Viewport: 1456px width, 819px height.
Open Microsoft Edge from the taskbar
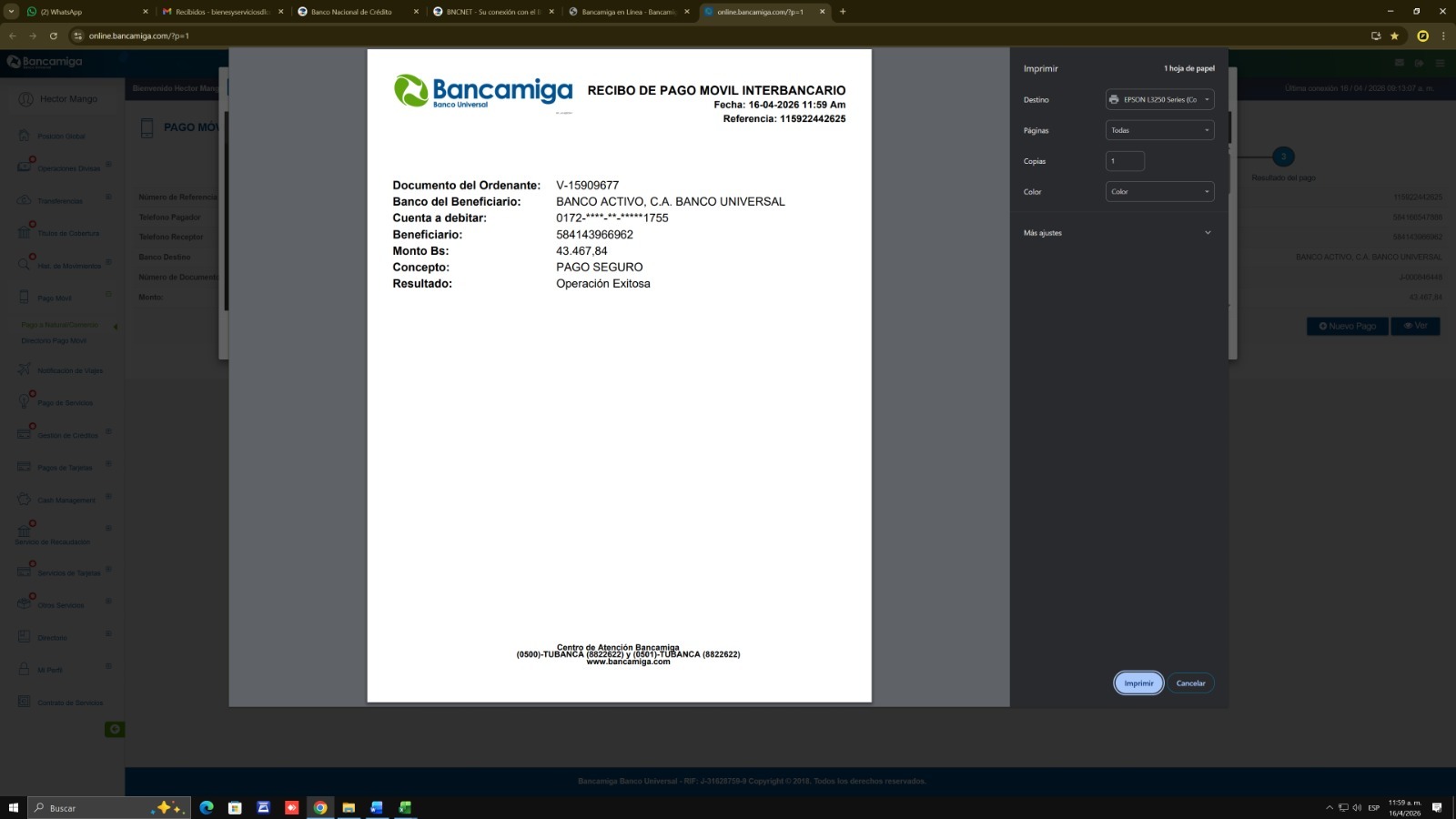click(207, 807)
